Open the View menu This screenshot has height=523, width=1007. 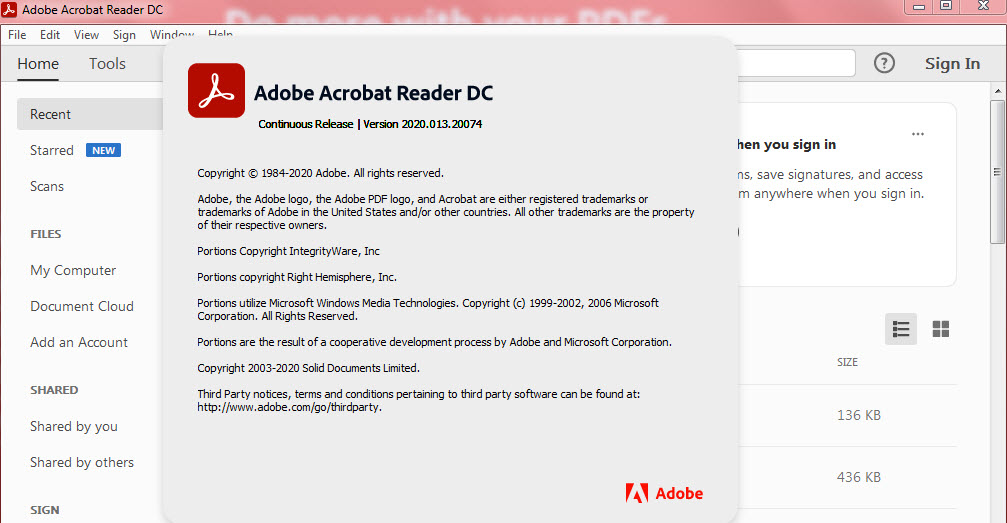click(x=86, y=35)
